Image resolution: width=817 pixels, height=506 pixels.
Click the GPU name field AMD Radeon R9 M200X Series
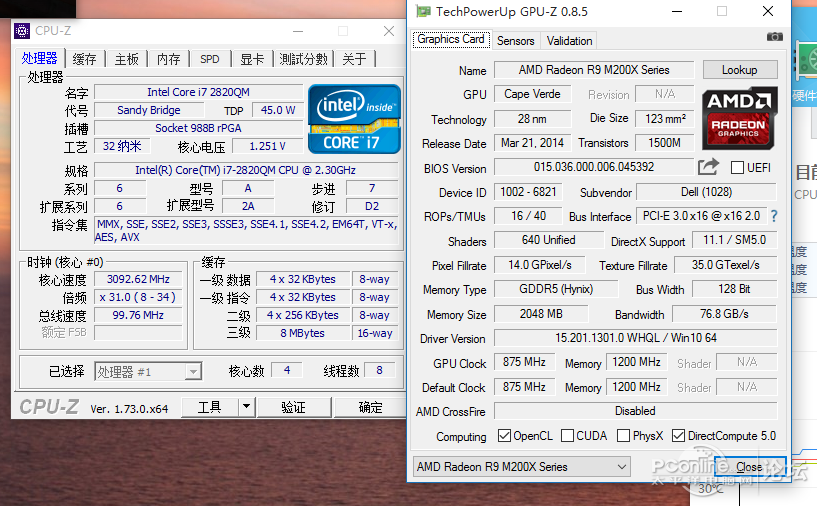coord(594,70)
